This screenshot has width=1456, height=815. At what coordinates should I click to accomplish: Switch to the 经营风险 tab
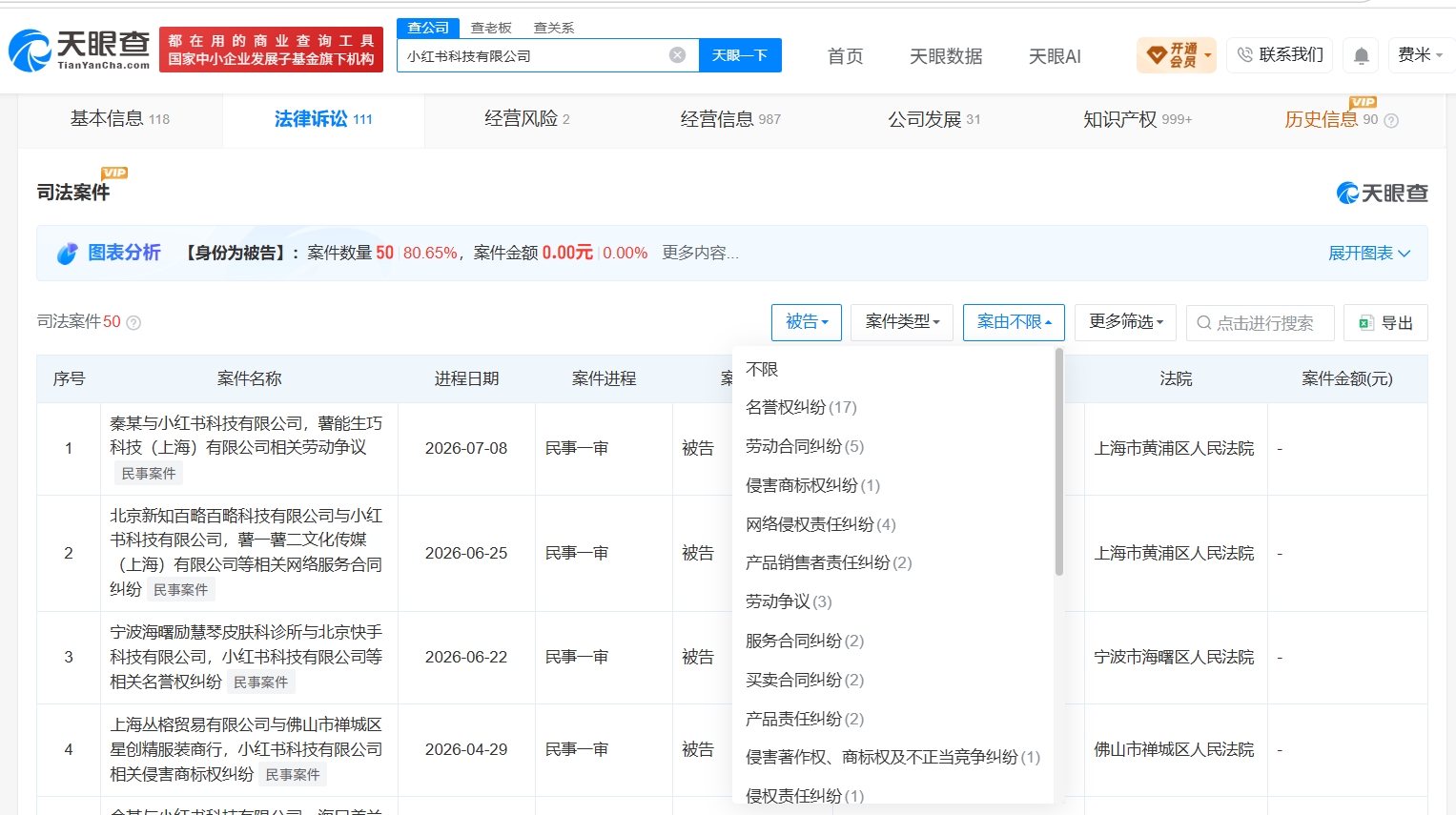[x=526, y=119]
